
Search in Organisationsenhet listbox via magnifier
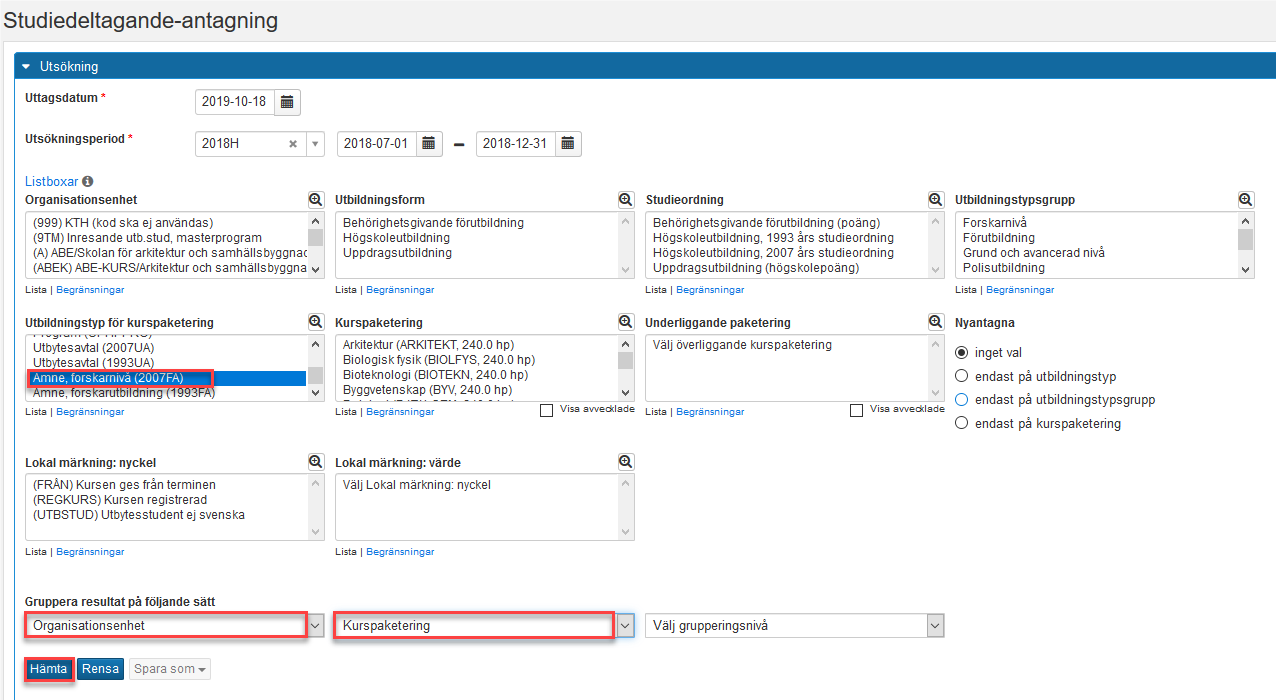pyautogui.click(x=316, y=200)
